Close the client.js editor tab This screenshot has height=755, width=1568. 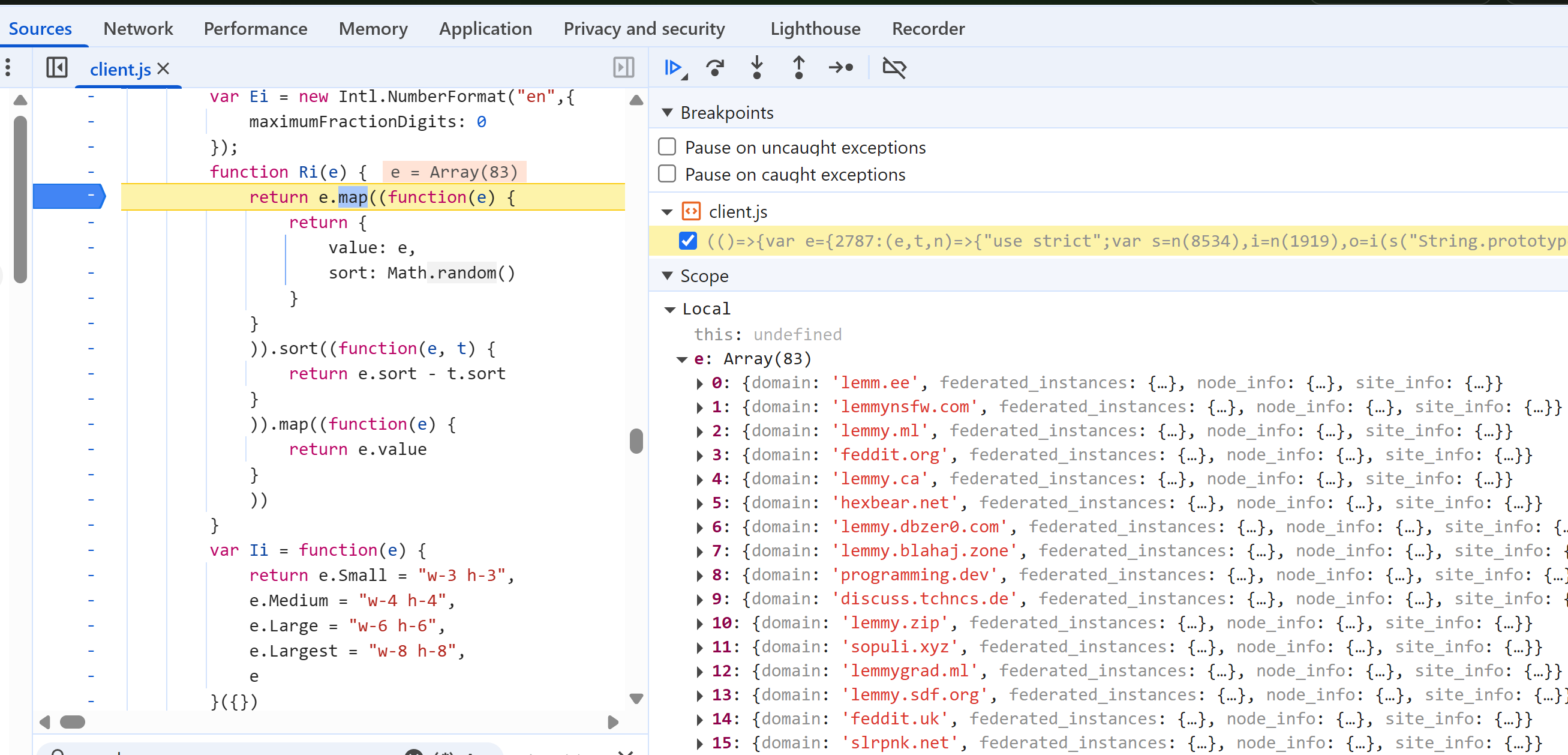163,69
